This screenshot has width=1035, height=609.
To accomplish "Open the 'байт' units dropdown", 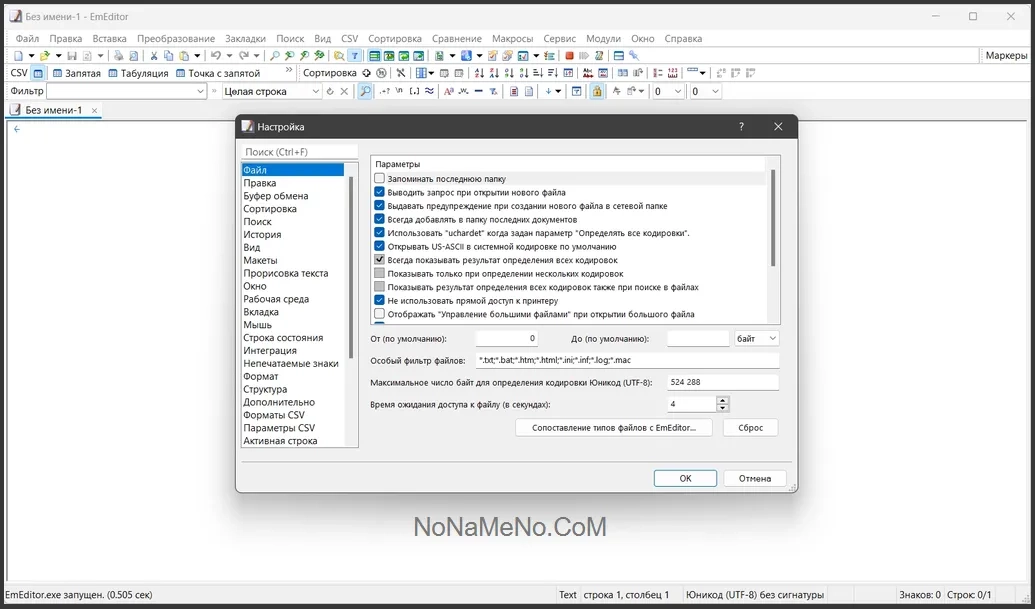I will click(757, 339).
